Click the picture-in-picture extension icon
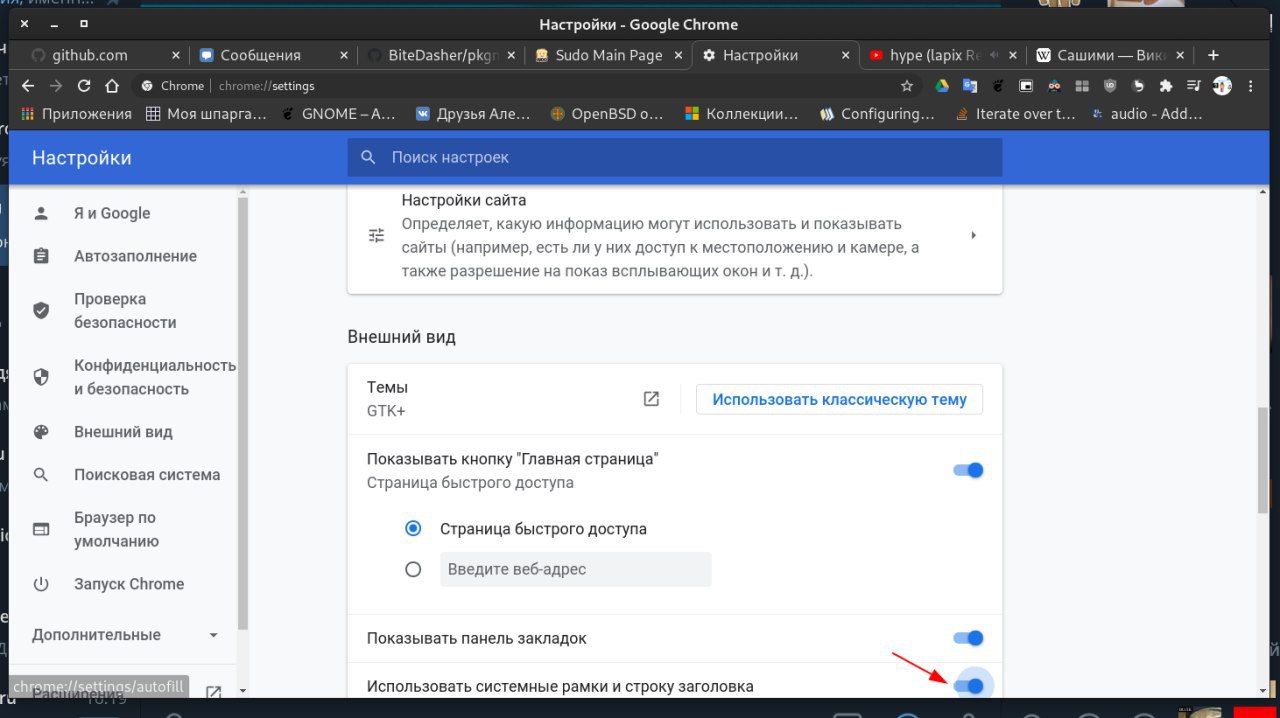The width and height of the screenshot is (1280, 718). click(x=1025, y=86)
